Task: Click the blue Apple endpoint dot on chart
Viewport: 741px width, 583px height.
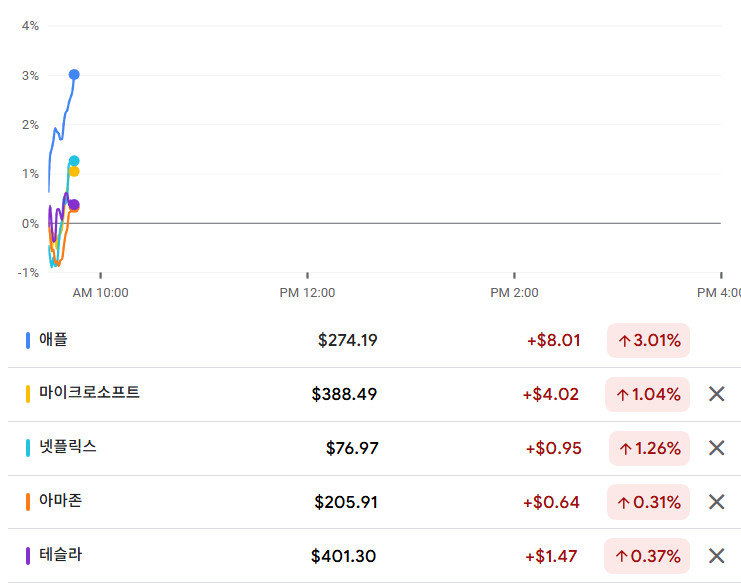Action: tap(74, 75)
